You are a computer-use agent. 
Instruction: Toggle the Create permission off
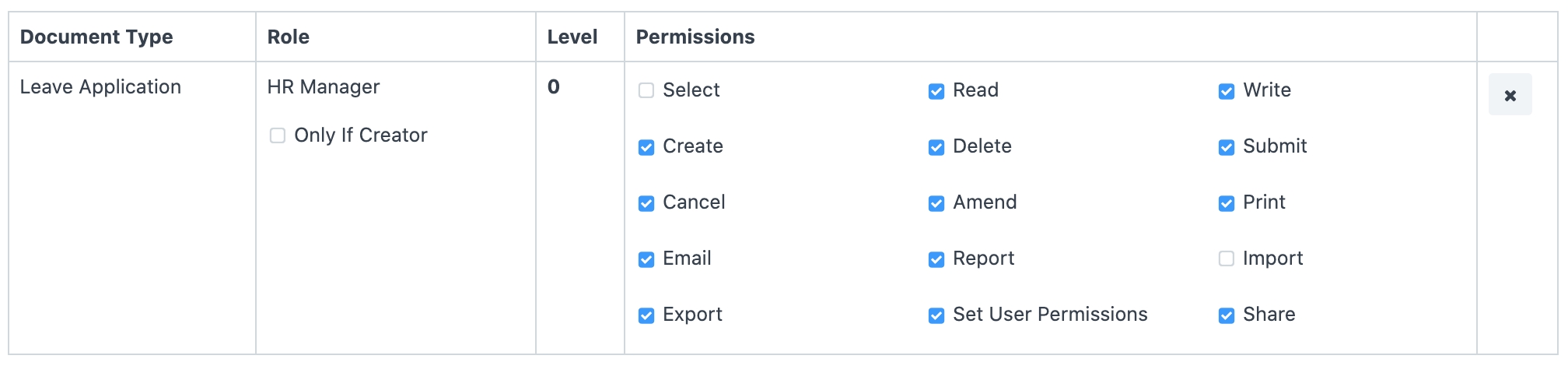pyautogui.click(x=646, y=147)
